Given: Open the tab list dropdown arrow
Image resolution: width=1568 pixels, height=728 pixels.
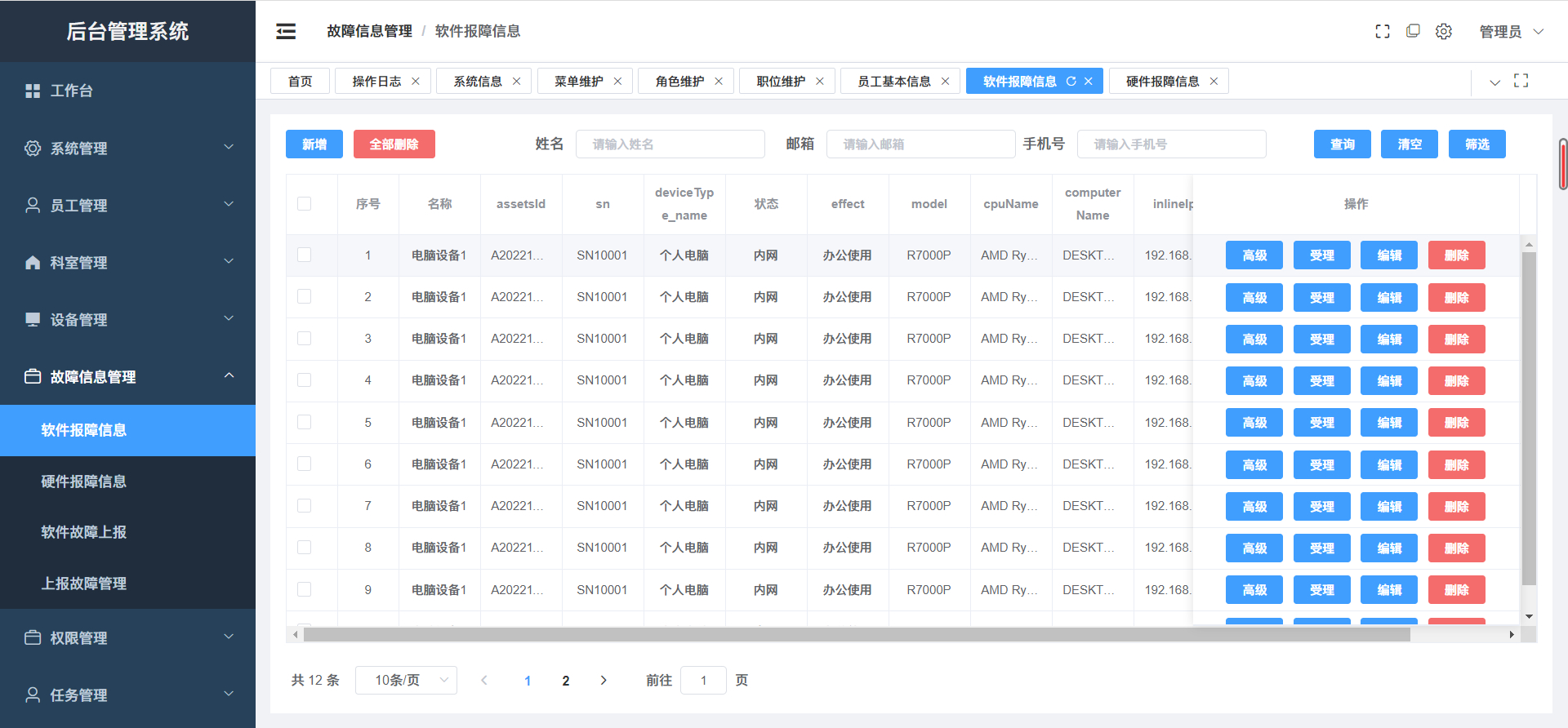Looking at the screenshot, I should pos(1495,82).
